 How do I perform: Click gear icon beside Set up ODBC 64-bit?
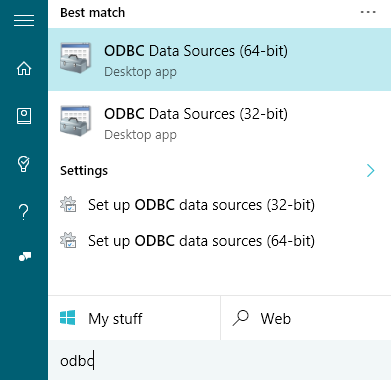(x=68, y=240)
